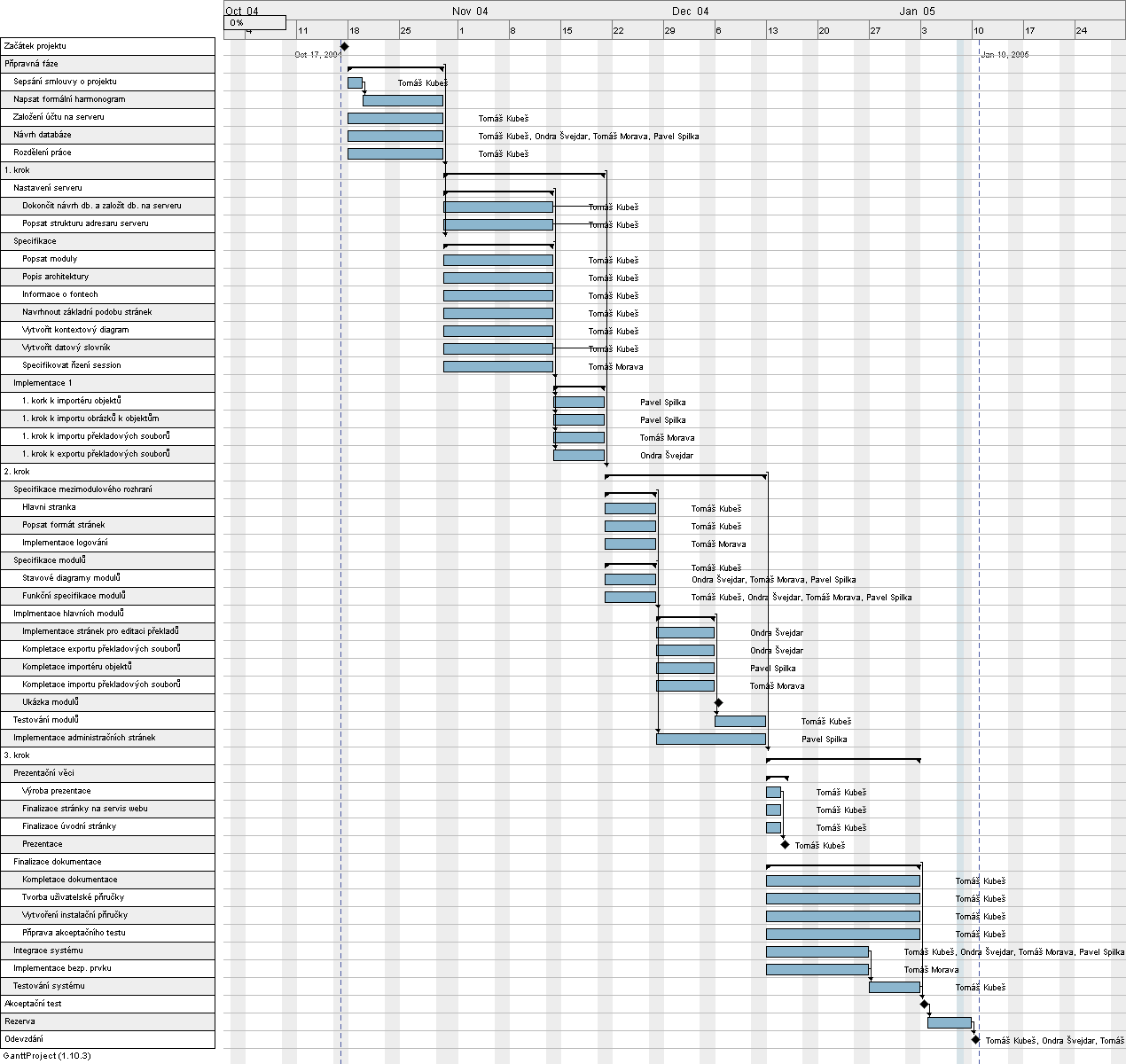Click the Odevzdání milestone diamond
The width and height of the screenshot is (1126, 1064).
(x=975, y=1039)
